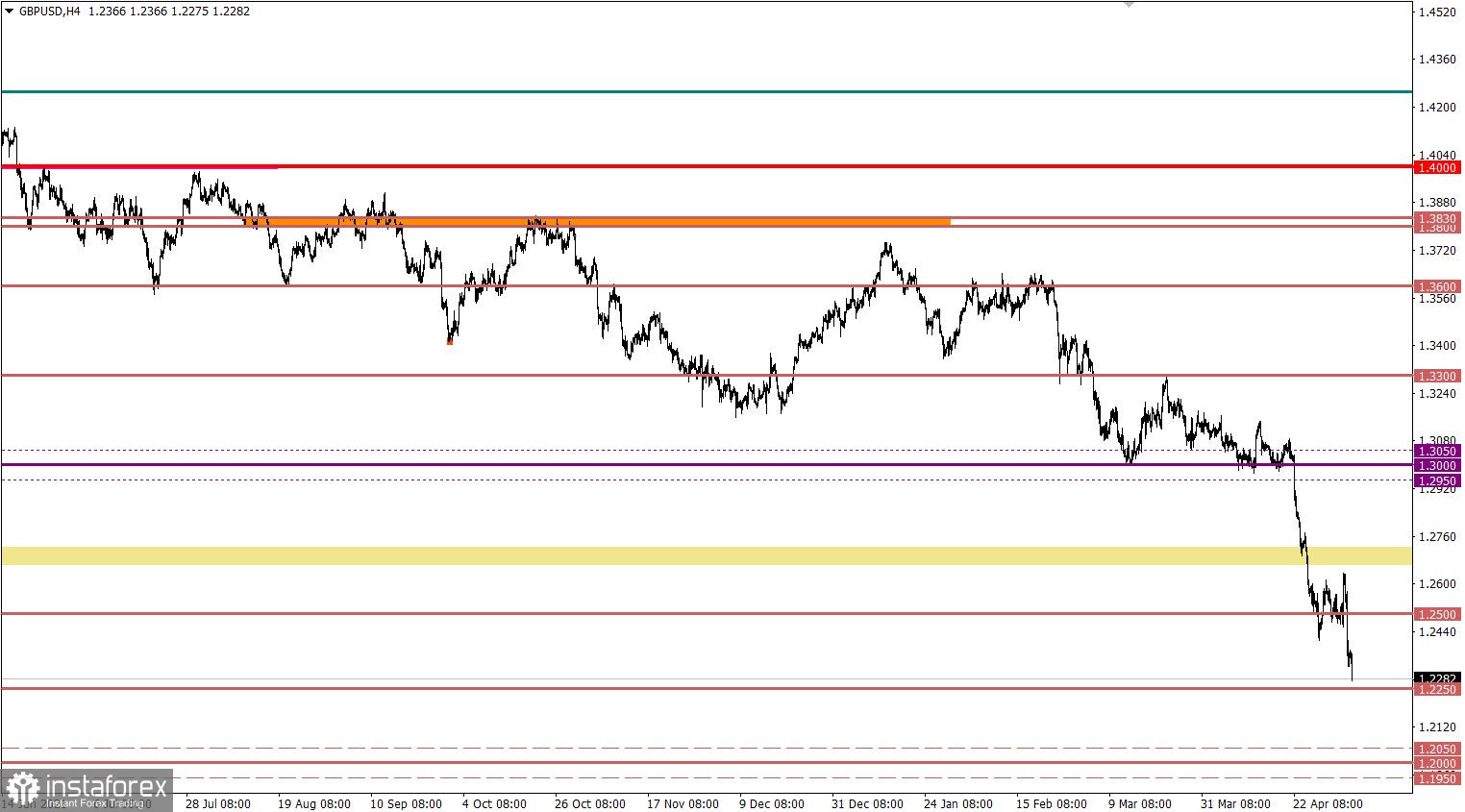Image resolution: width=1465 pixels, height=812 pixels.
Task: Click the 24 Jan 08:00 date label
Action: (958, 803)
